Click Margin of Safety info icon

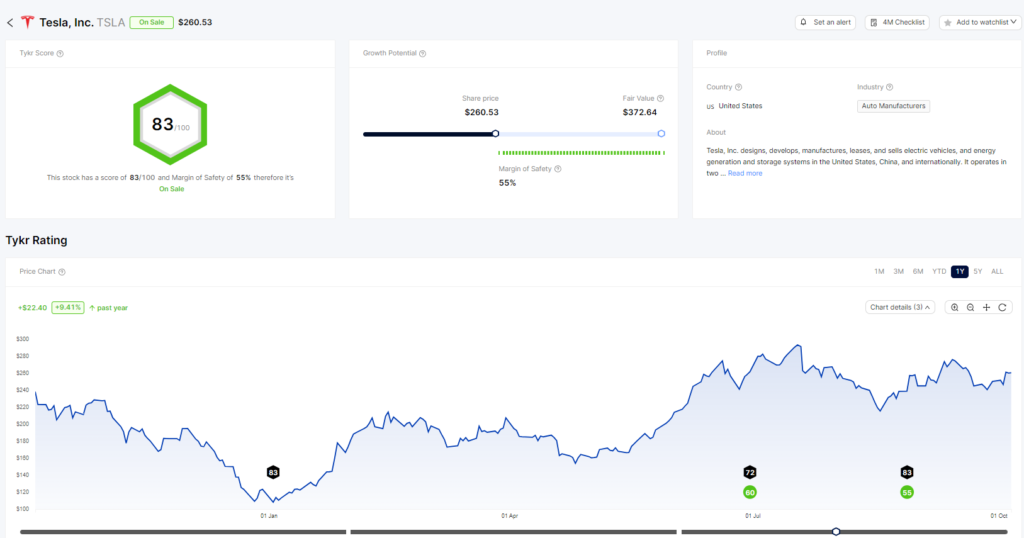[x=558, y=169]
